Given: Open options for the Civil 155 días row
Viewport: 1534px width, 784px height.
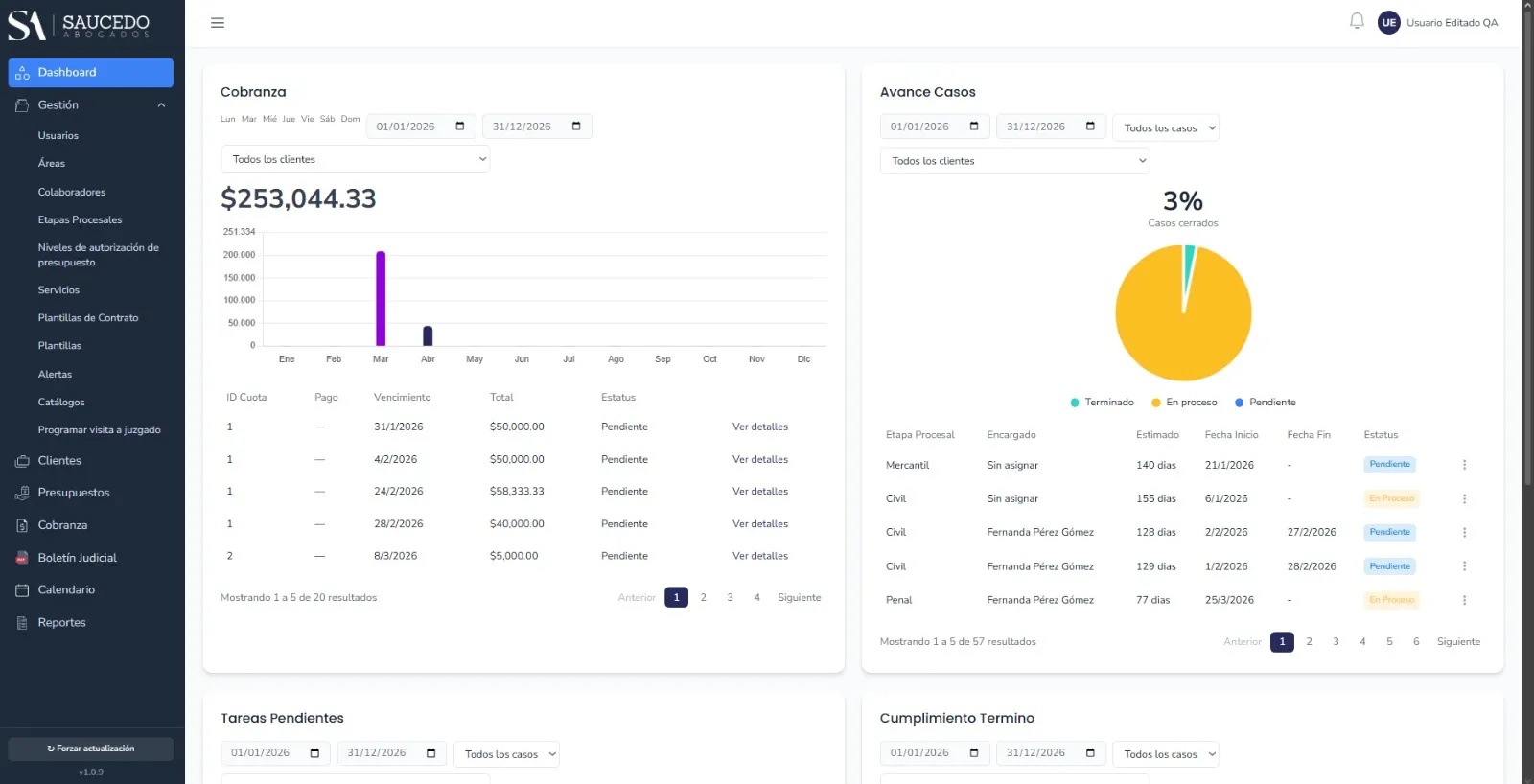Looking at the screenshot, I should point(1464,498).
